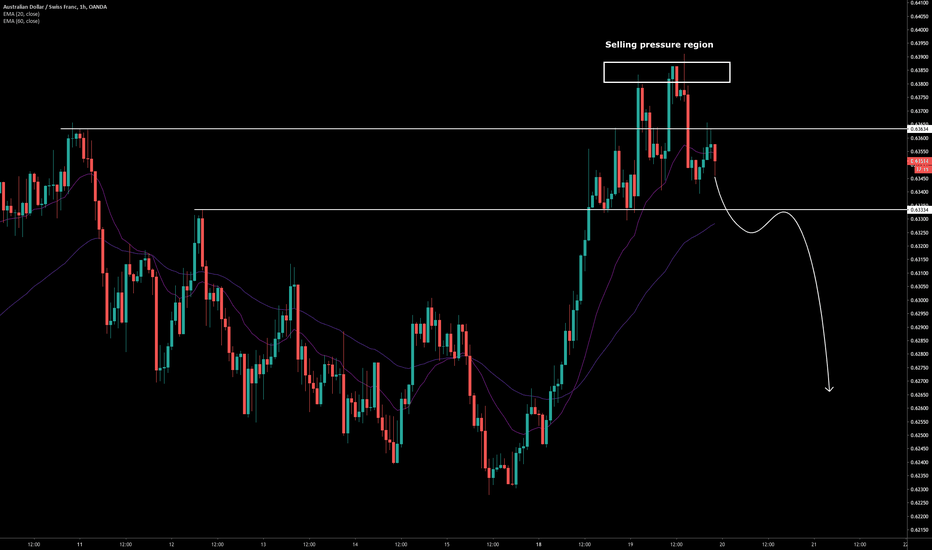
Task: Click the 0.64000 price axis label
Action: pos(920,30)
